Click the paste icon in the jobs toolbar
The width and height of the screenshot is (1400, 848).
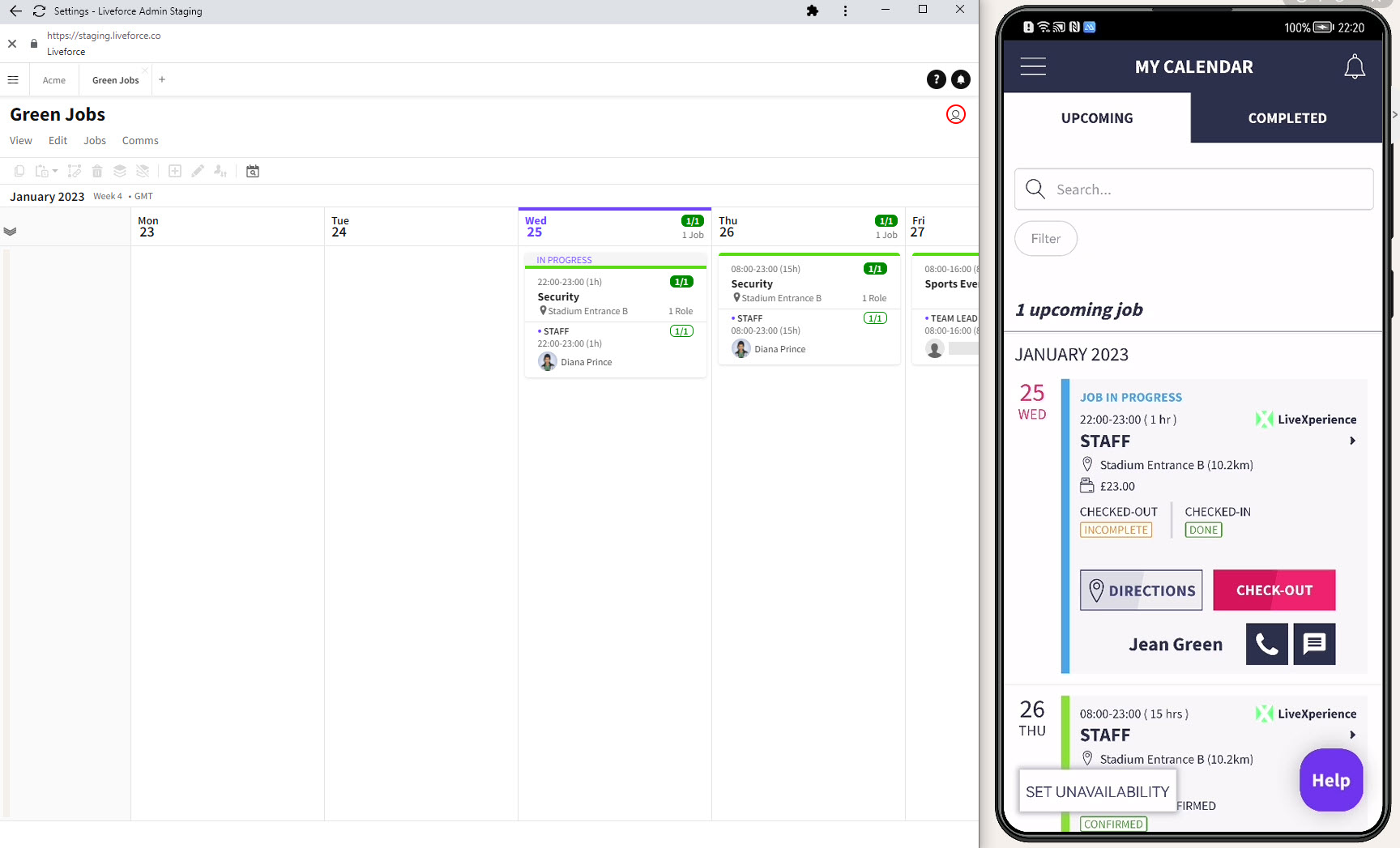click(x=41, y=171)
